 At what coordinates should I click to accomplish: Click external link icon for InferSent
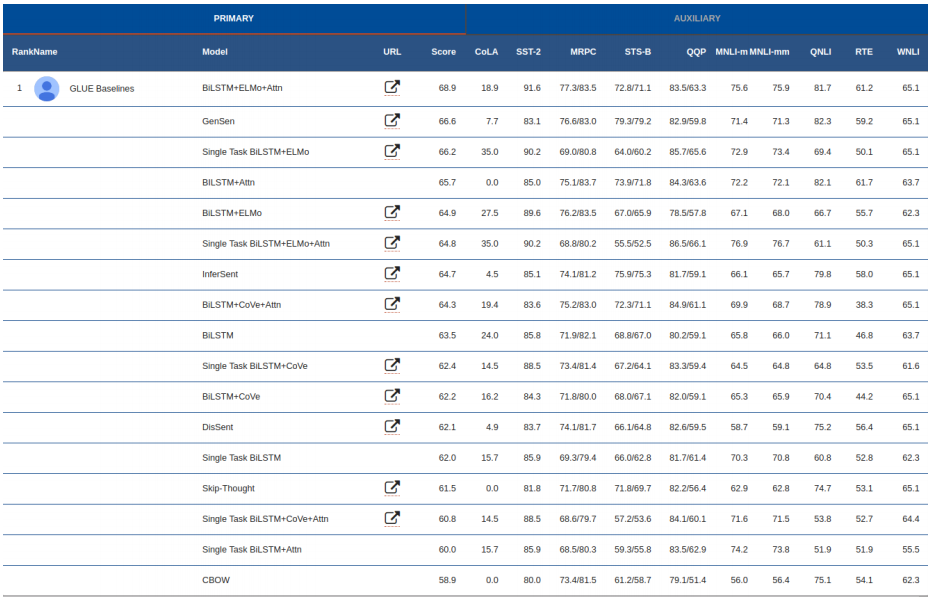(x=392, y=273)
